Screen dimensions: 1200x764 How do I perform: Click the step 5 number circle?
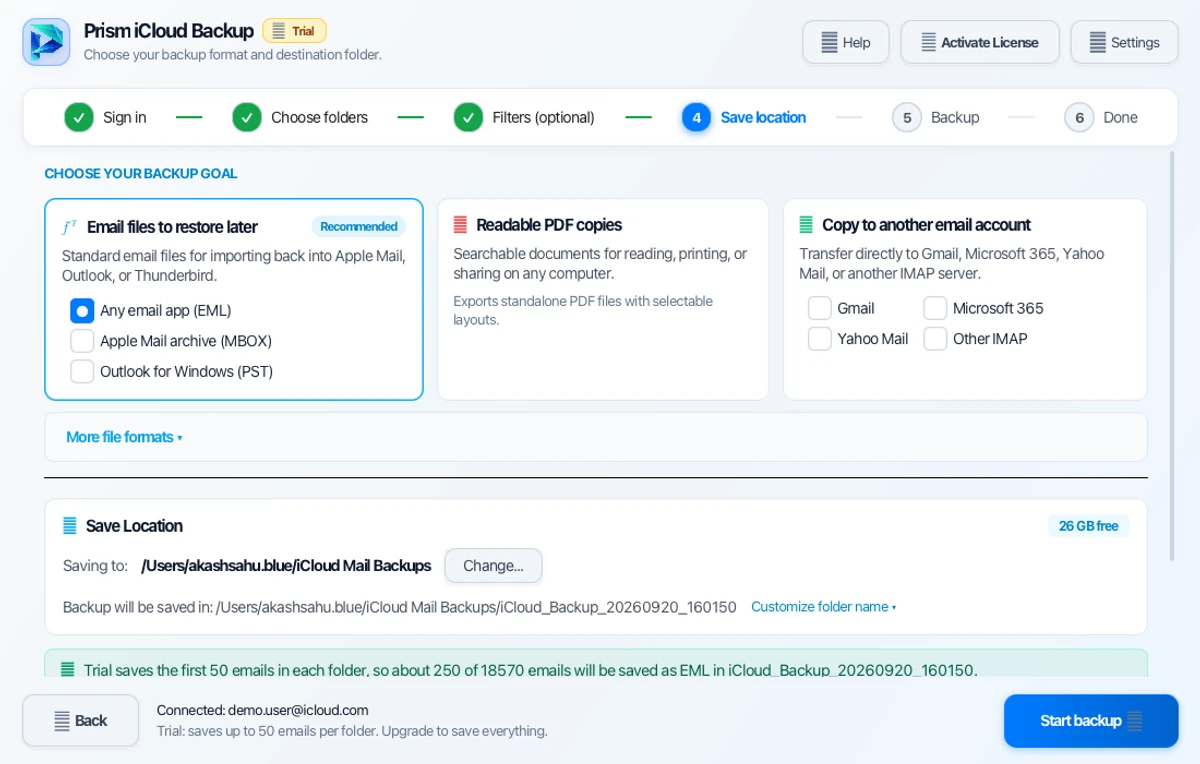point(907,117)
